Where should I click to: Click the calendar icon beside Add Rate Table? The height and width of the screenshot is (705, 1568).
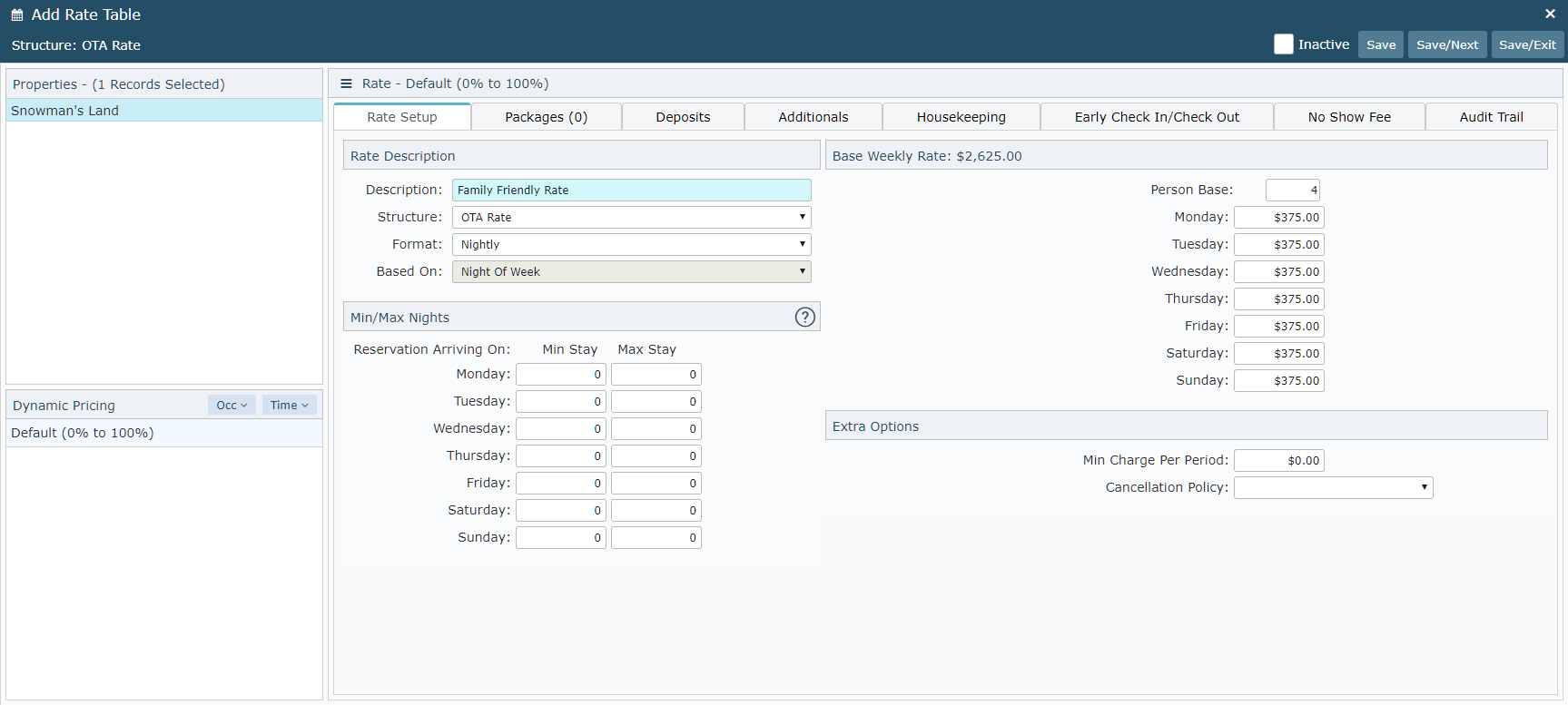[17, 15]
